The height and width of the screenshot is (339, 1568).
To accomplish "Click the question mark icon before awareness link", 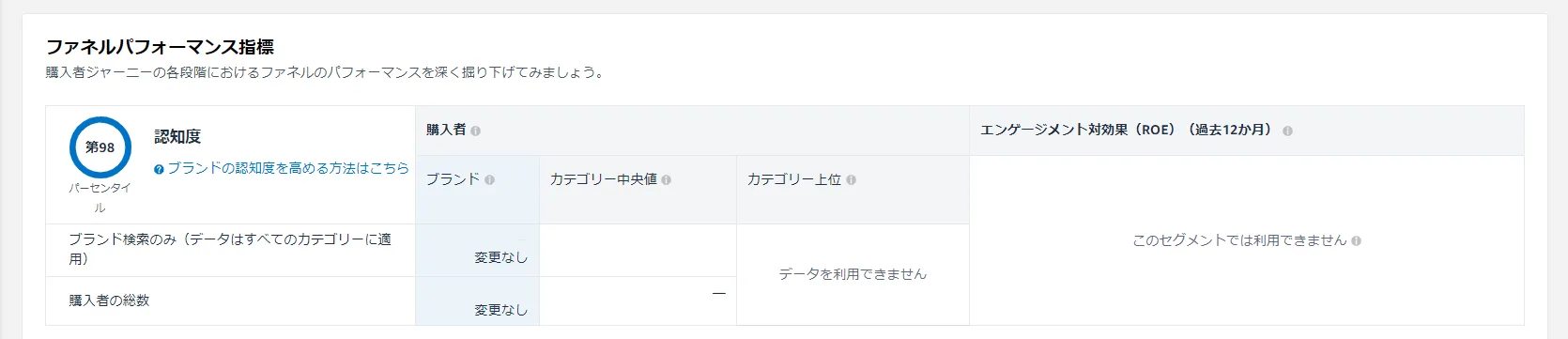I will [159, 170].
